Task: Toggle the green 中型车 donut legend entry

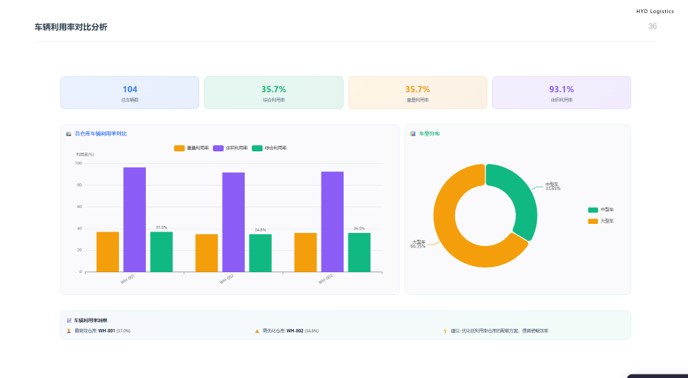Action: (601, 210)
